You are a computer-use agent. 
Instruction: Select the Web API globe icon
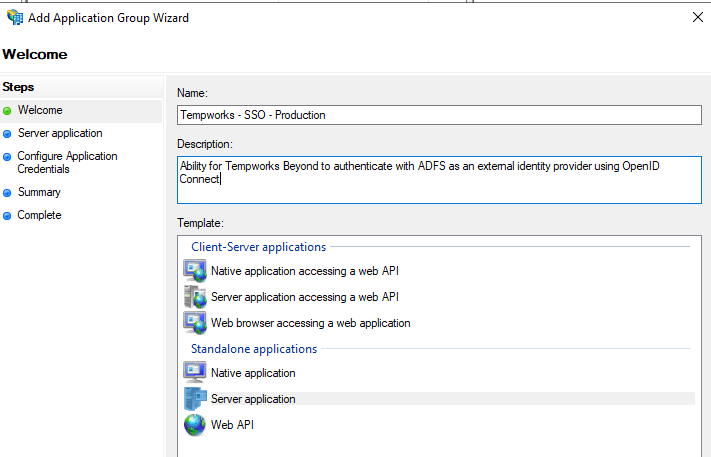[x=195, y=425]
